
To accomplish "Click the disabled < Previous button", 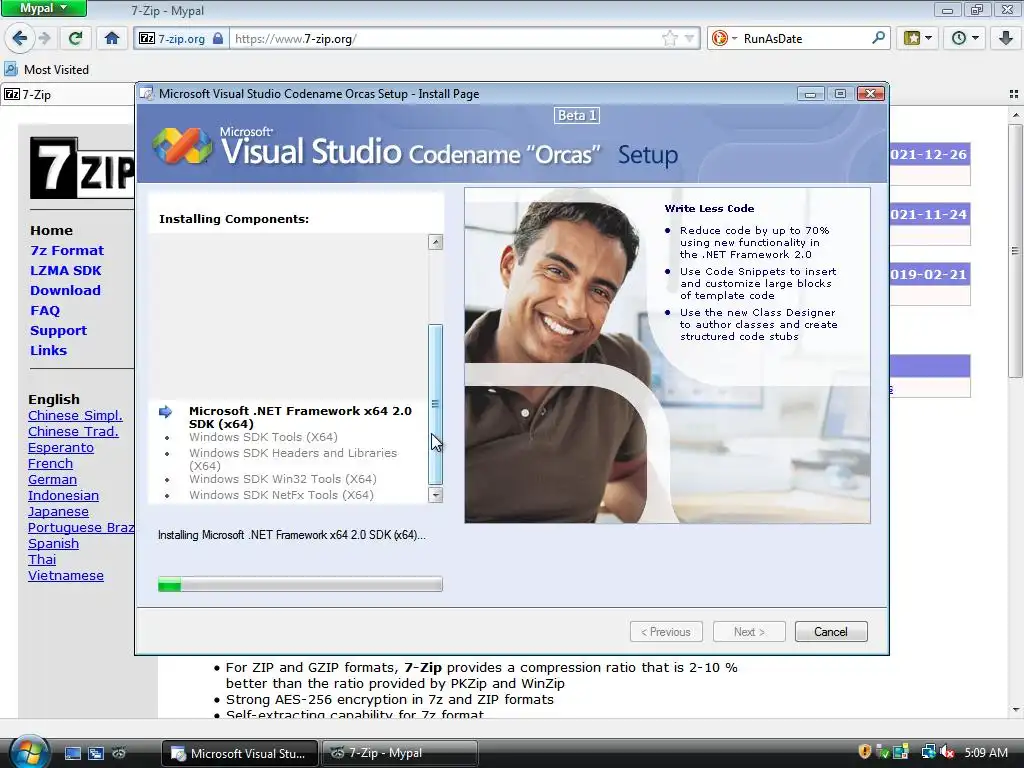I will click(x=666, y=632).
